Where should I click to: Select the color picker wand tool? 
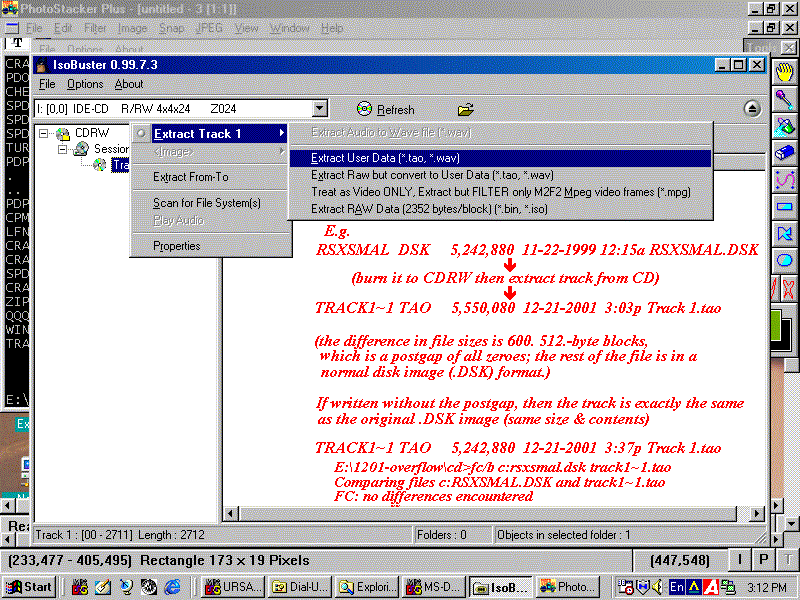coord(785,99)
